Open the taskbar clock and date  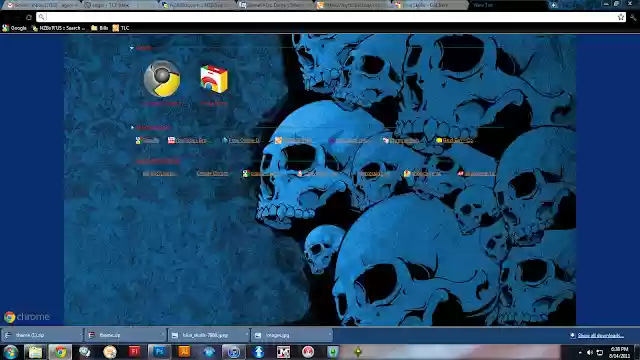click(x=619, y=353)
